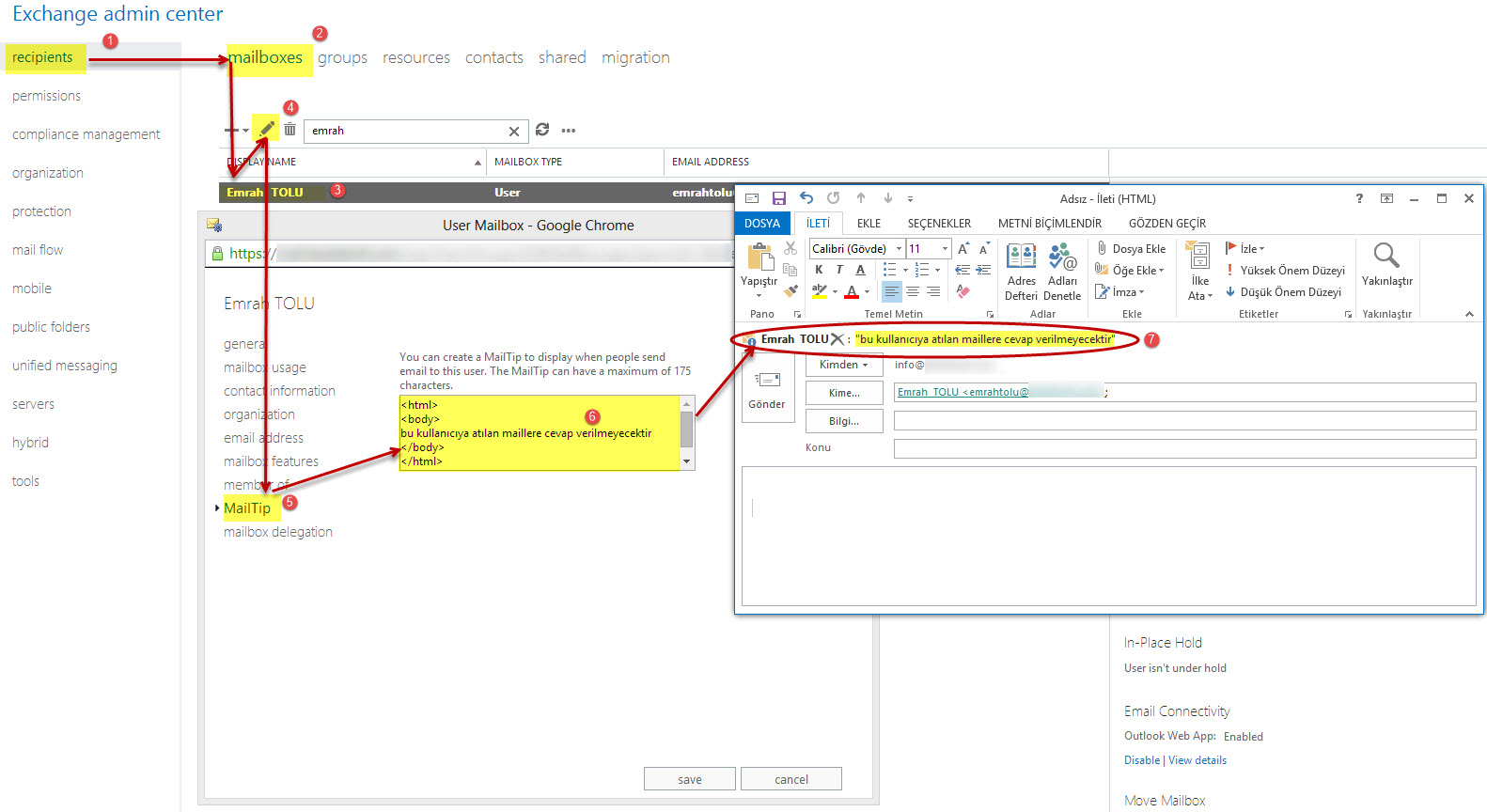Viewport: 1487px width, 812px height.
Task: Select mail flow in left navigation
Action: pyautogui.click(x=38, y=250)
